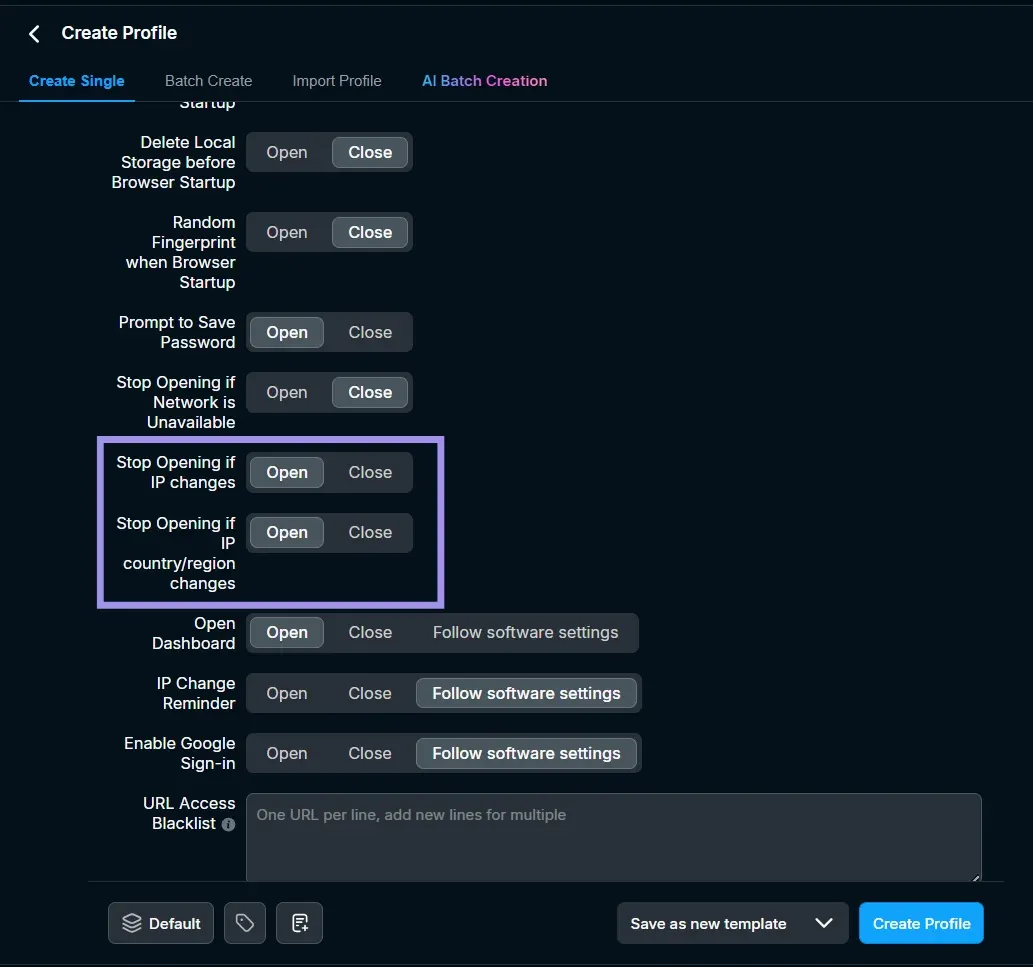Screen dimensions: 1033x967
Task: Set Delete Local Storage to Close
Action: (x=370, y=152)
